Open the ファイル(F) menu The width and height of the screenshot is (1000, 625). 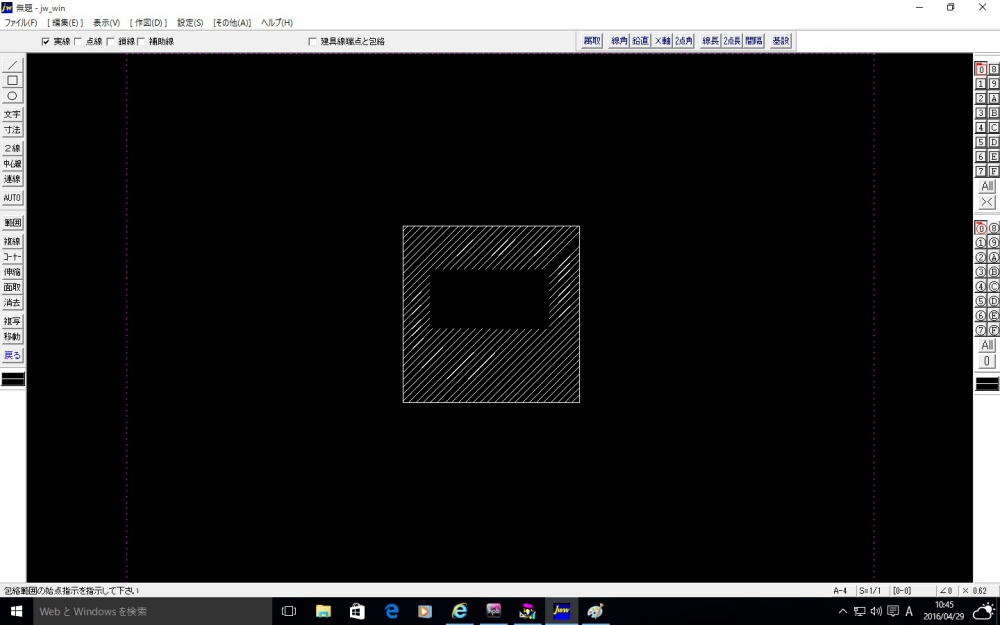click(x=21, y=22)
